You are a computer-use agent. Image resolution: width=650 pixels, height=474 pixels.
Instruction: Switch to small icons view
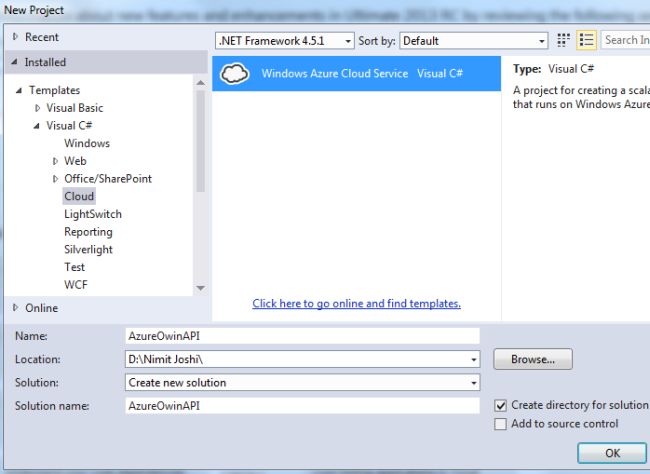(563, 40)
